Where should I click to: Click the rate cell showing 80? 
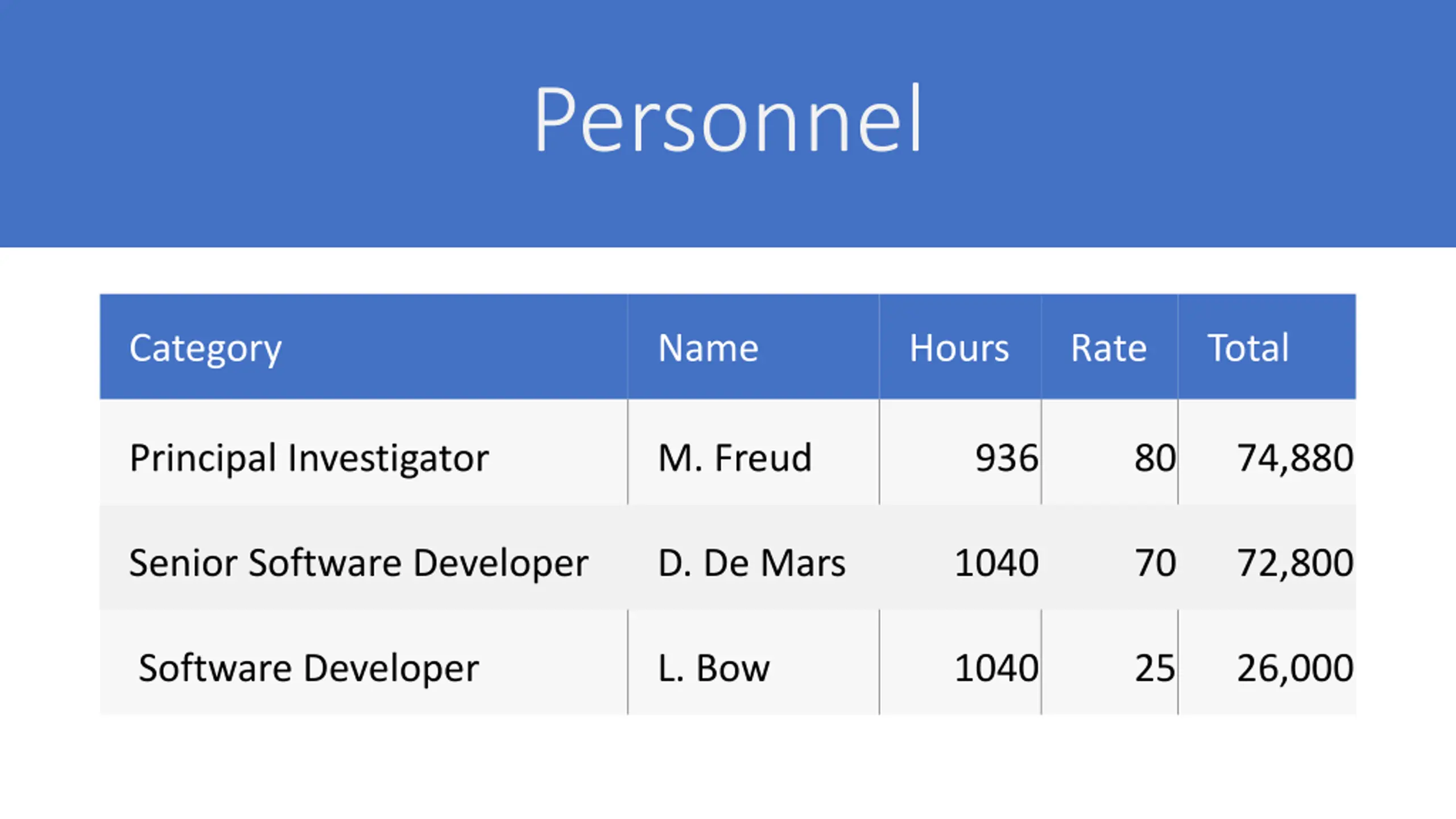pyautogui.click(x=1110, y=452)
